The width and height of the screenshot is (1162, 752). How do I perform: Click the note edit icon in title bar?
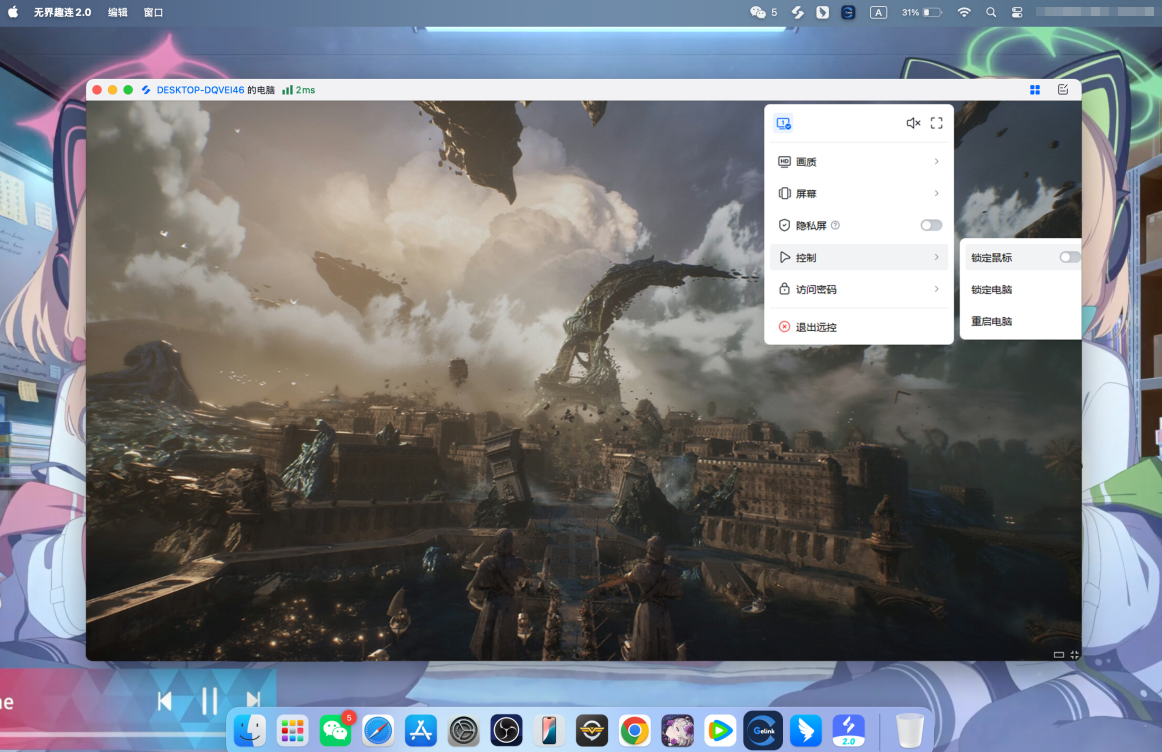coord(1063,90)
